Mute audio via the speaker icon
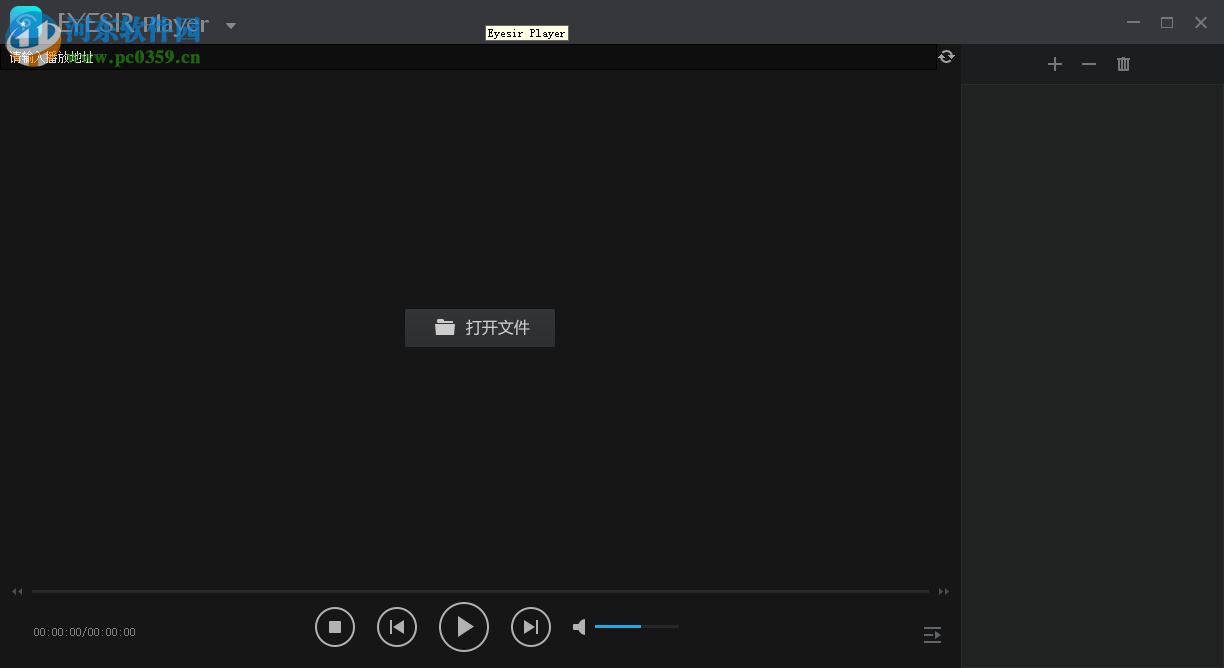The image size is (1224, 668). tap(579, 626)
